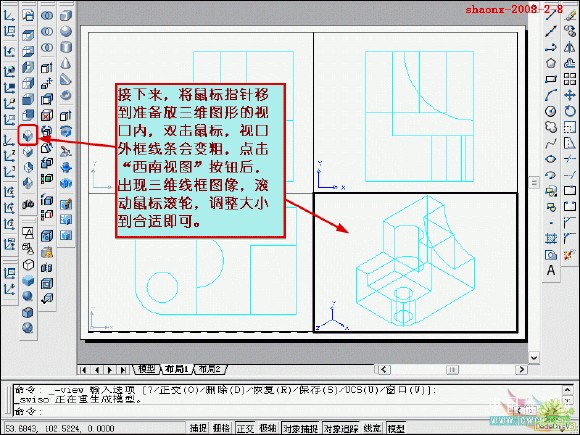Image resolution: width=580 pixels, height=435 pixels.
Task: Toggle 捕捉 snap mode in status bar
Action: pyautogui.click(x=198, y=428)
